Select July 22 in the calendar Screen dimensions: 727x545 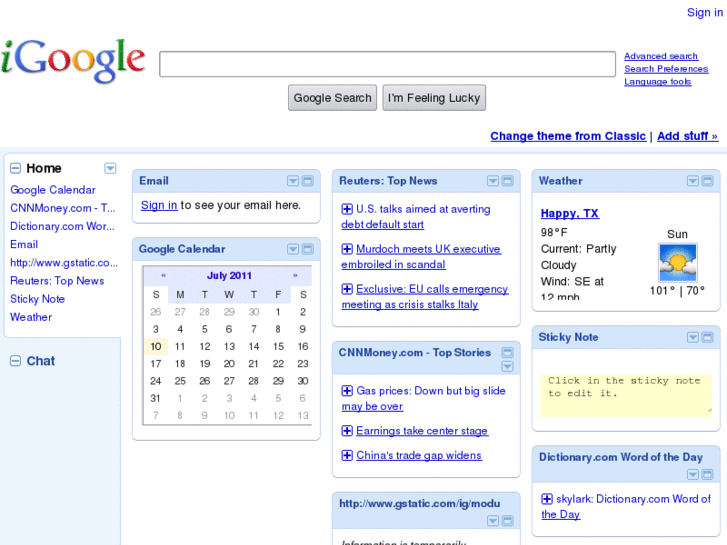(x=278, y=364)
